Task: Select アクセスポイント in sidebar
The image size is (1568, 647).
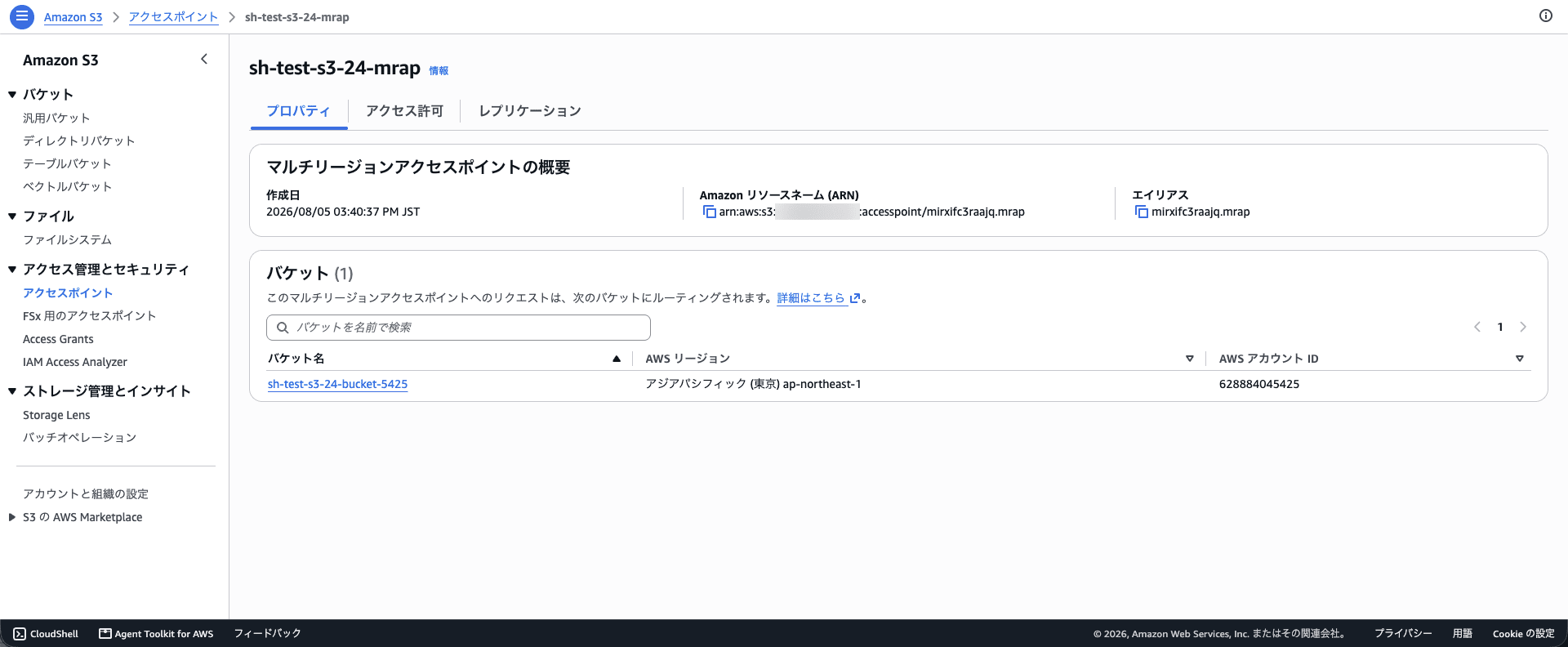Action: tap(68, 293)
